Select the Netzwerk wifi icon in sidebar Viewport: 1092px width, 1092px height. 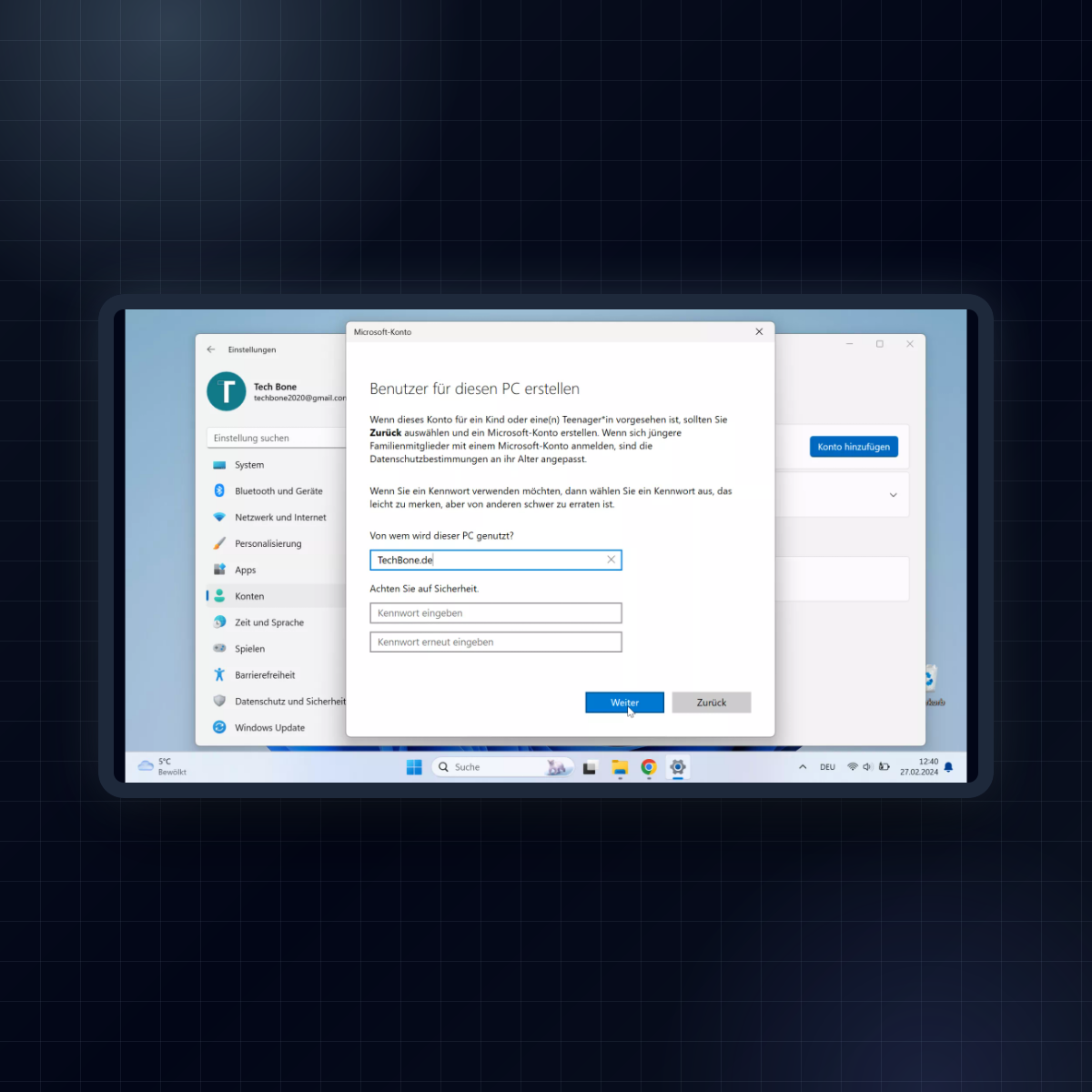coord(219,517)
